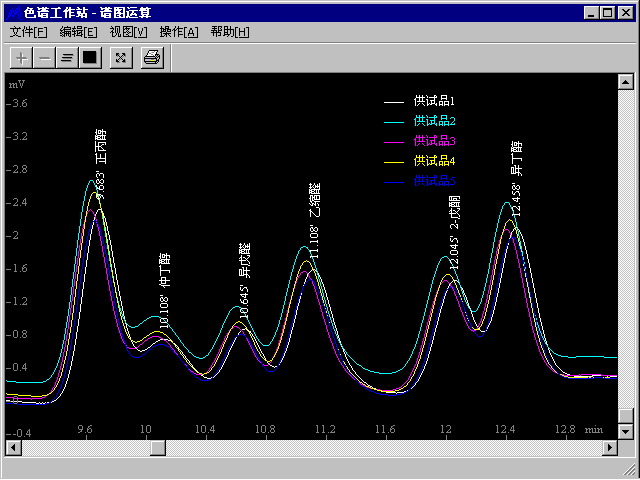The height and width of the screenshot is (480, 640).
Task: Select legend entry 供试品3
Action: 434,141
